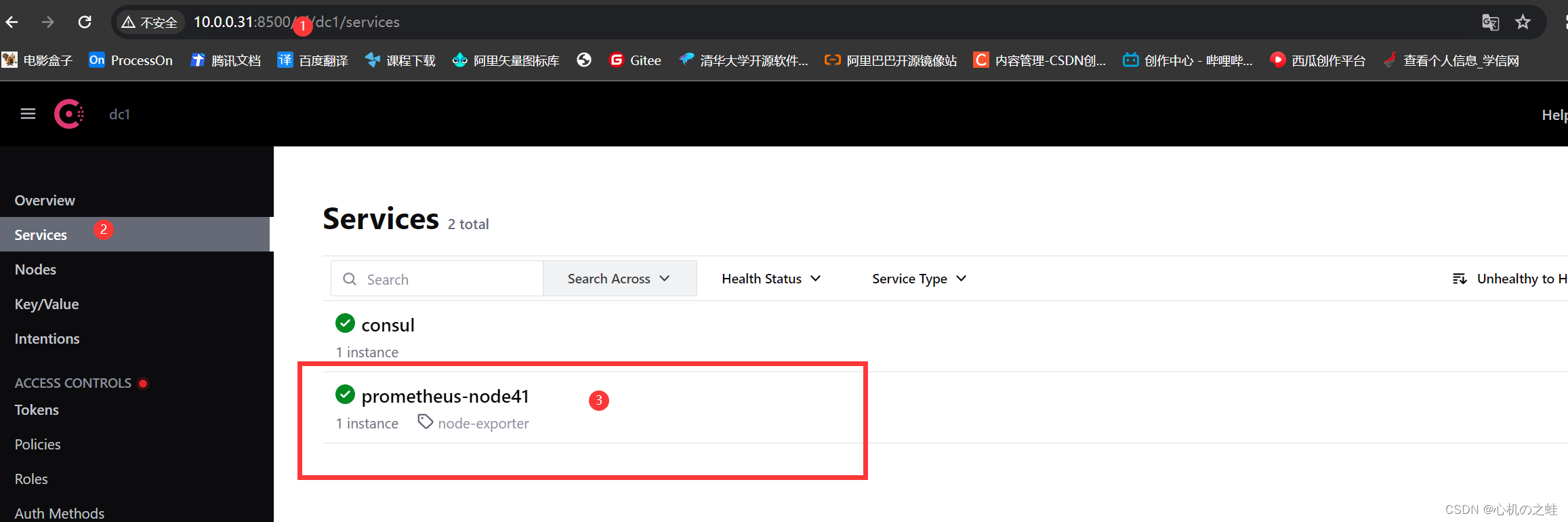Click prometheus-node41 green health check icon
This screenshot has height=522, width=1568.
[x=345, y=394]
